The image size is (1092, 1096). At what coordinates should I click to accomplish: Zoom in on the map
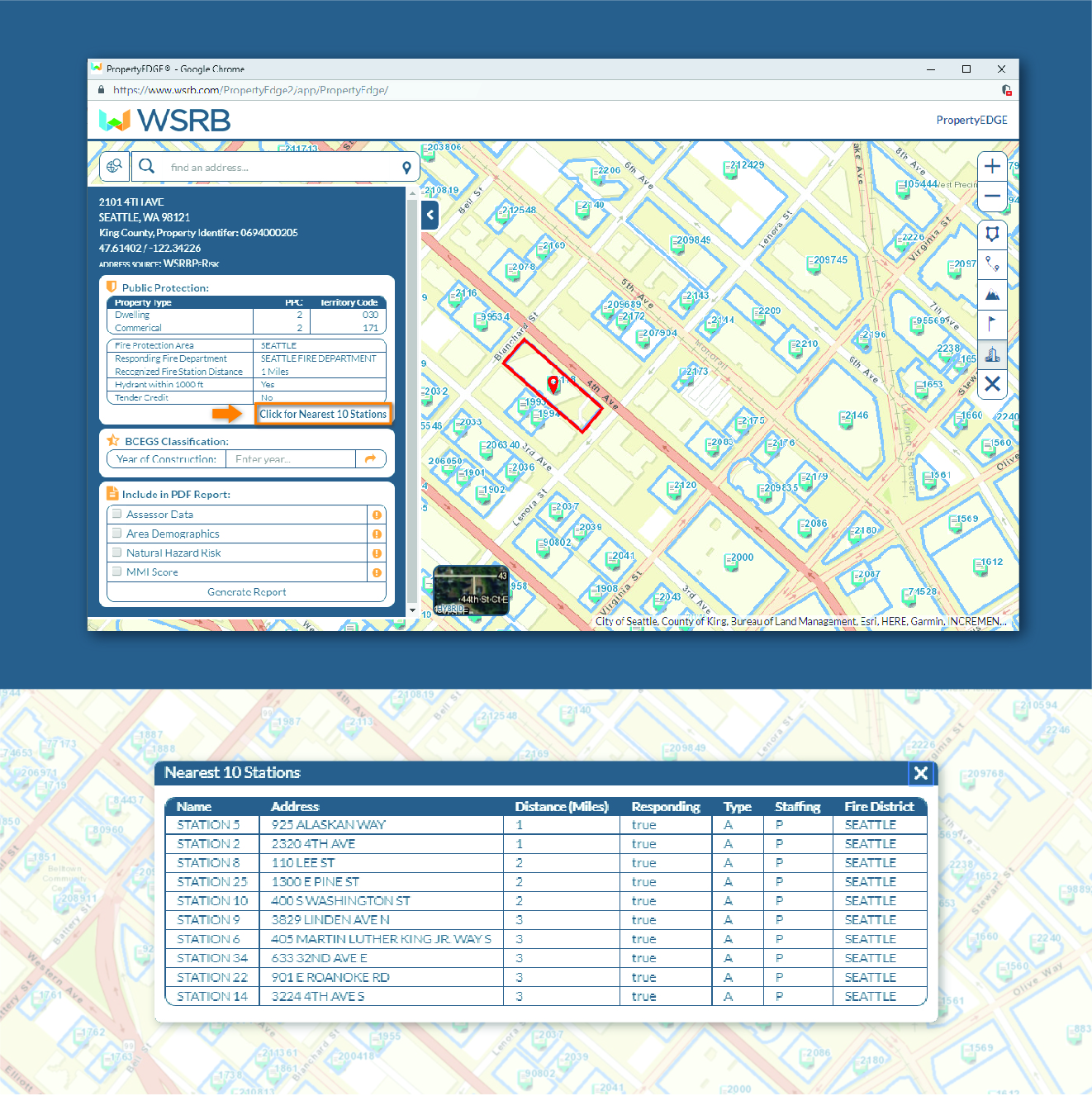[x=992, y=166]
